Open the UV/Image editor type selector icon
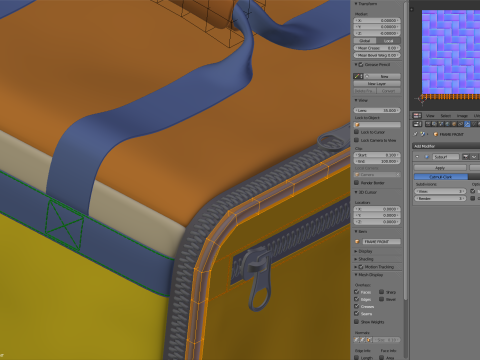 click(417, 116)
